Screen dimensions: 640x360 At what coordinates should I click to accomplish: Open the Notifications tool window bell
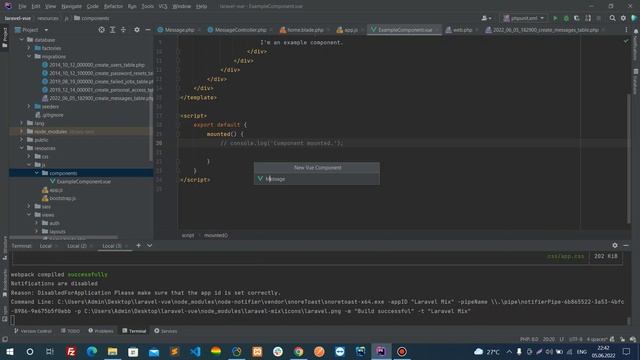coord(636,31)
